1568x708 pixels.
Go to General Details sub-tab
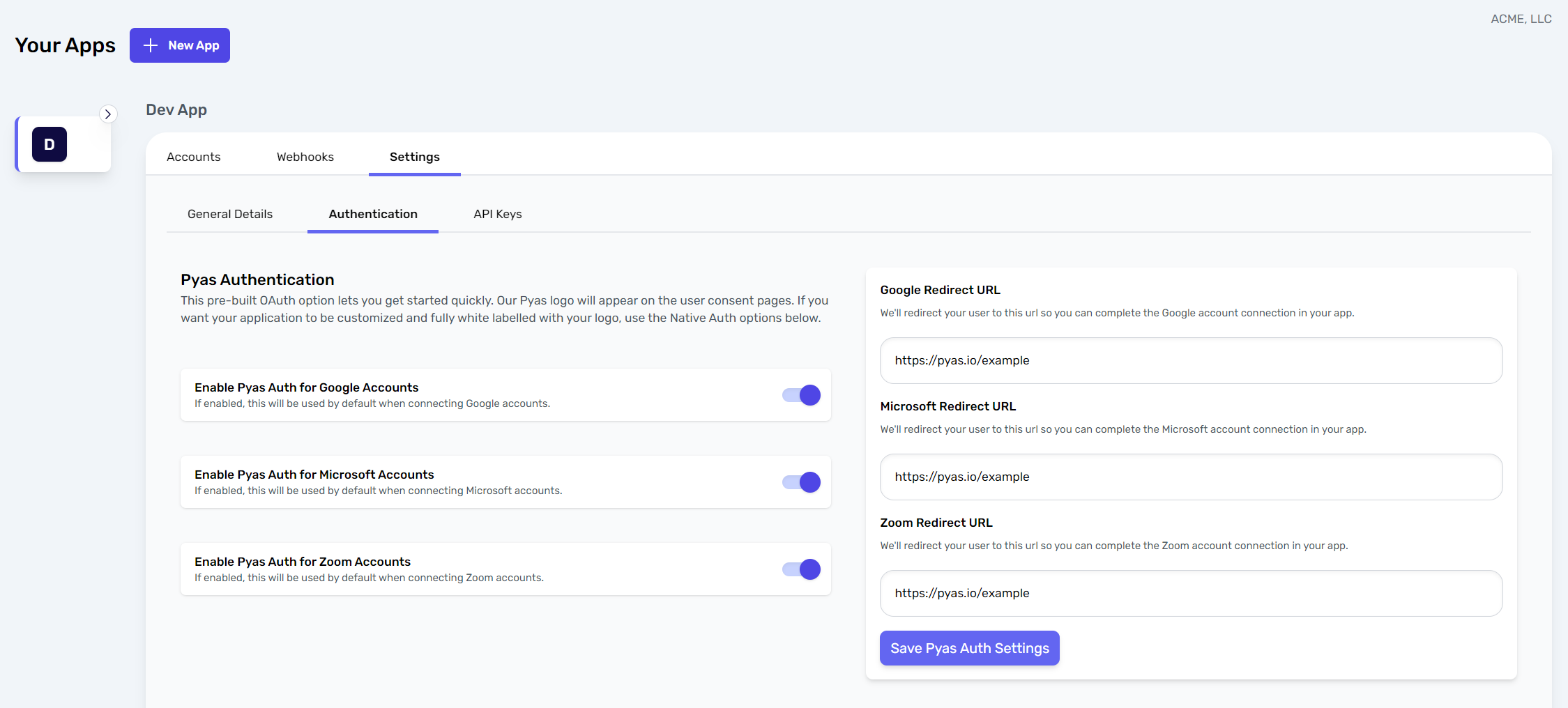pyautogui.click(x=230, y=214)
